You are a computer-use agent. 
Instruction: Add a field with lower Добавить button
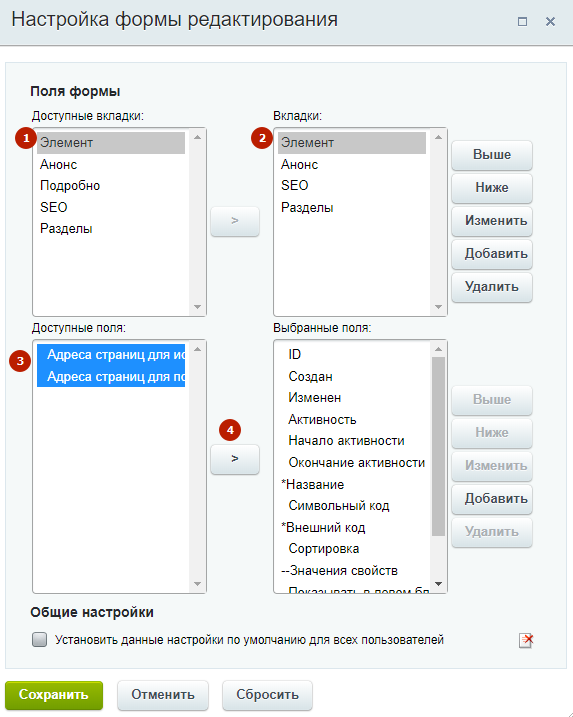tap(492, 499)
